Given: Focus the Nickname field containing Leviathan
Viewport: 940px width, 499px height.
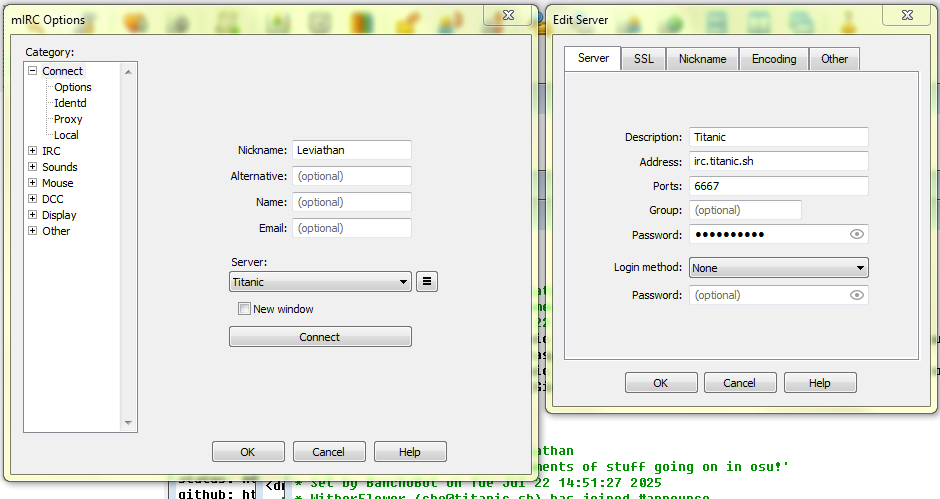Looking at the screenshot, I should click(x=352, y=150).
